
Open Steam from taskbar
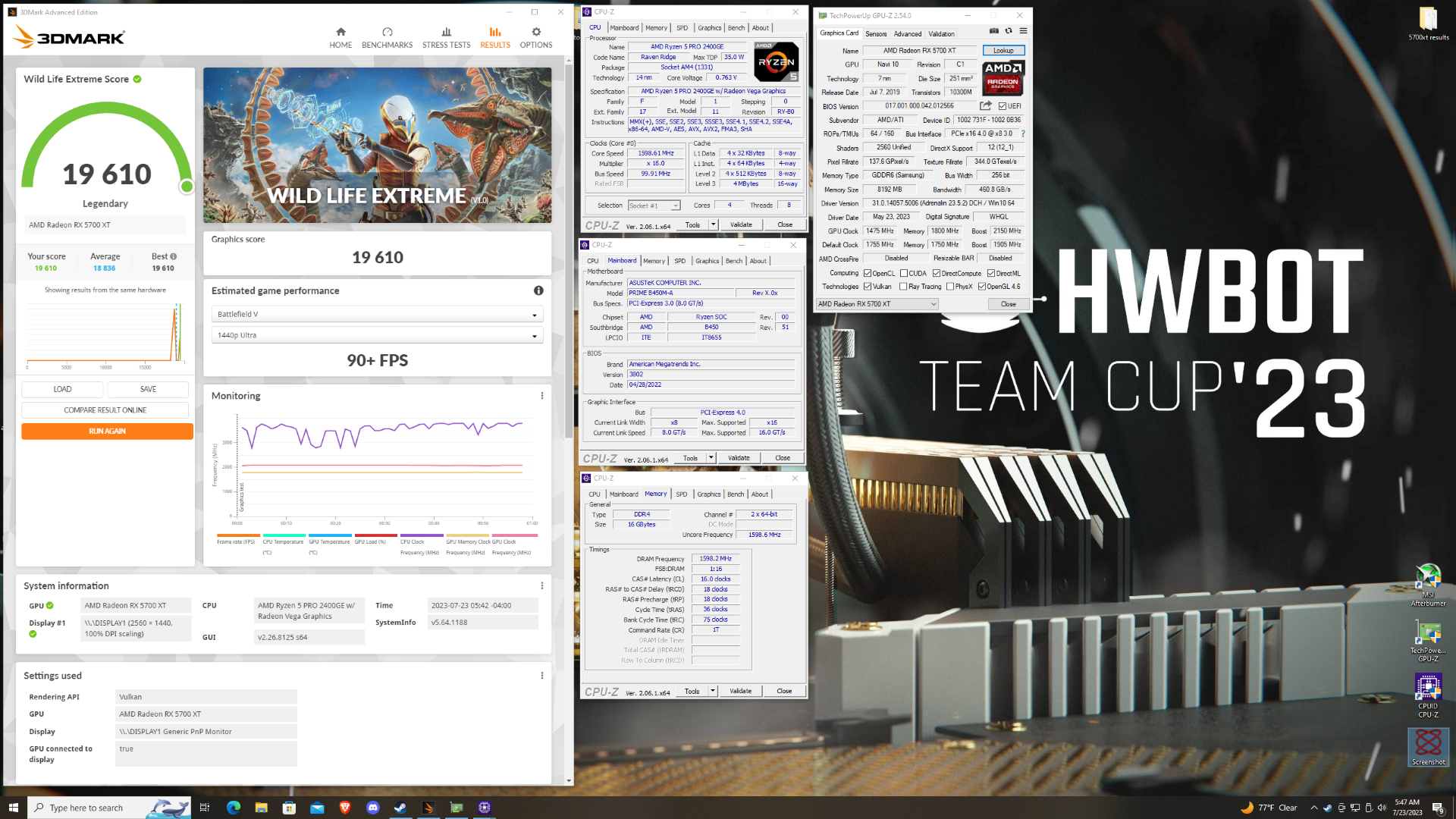point(400,808)
